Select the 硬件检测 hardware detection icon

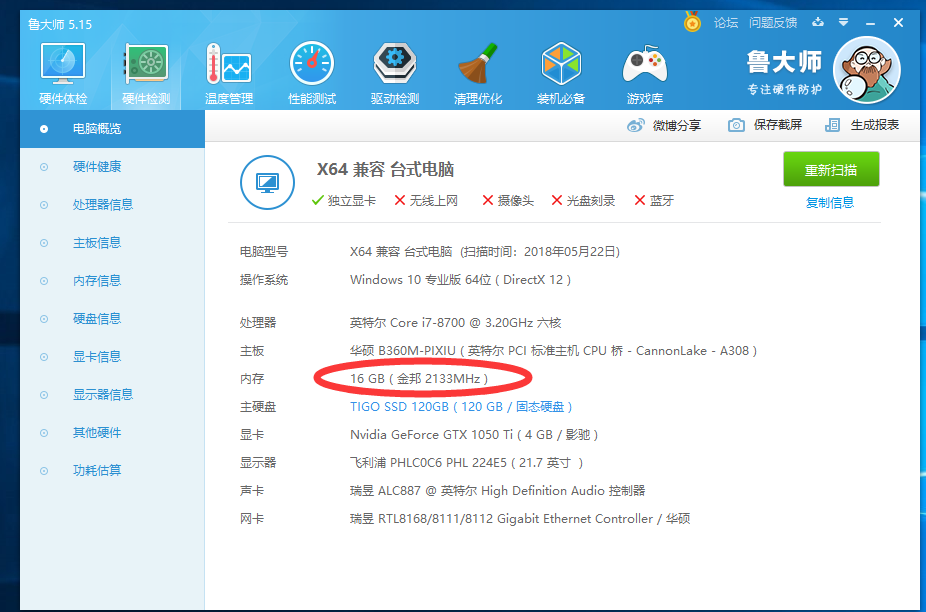[146, 74]
